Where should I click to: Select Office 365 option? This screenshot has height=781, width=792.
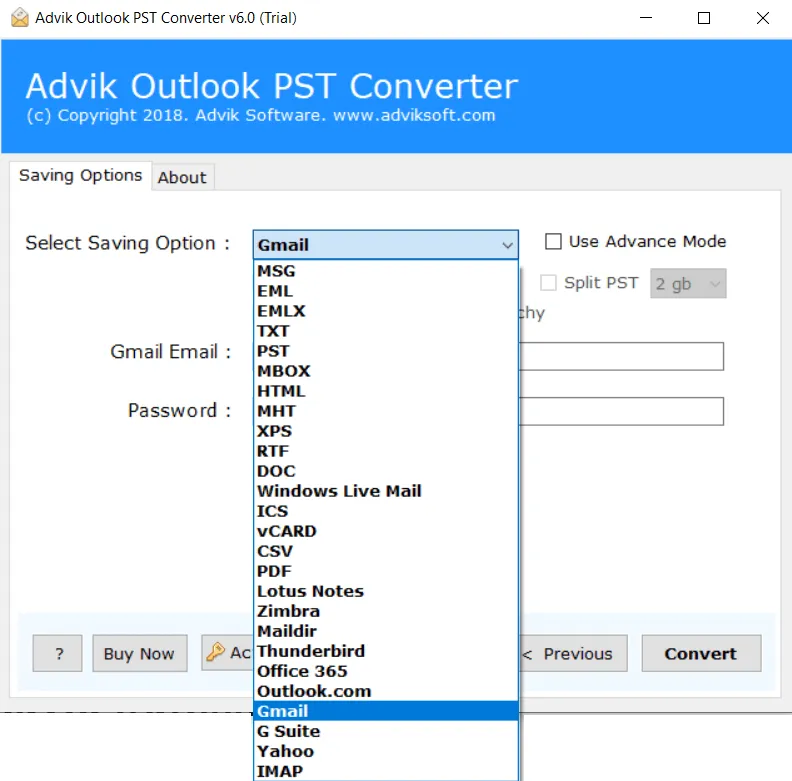click(386, 671)
